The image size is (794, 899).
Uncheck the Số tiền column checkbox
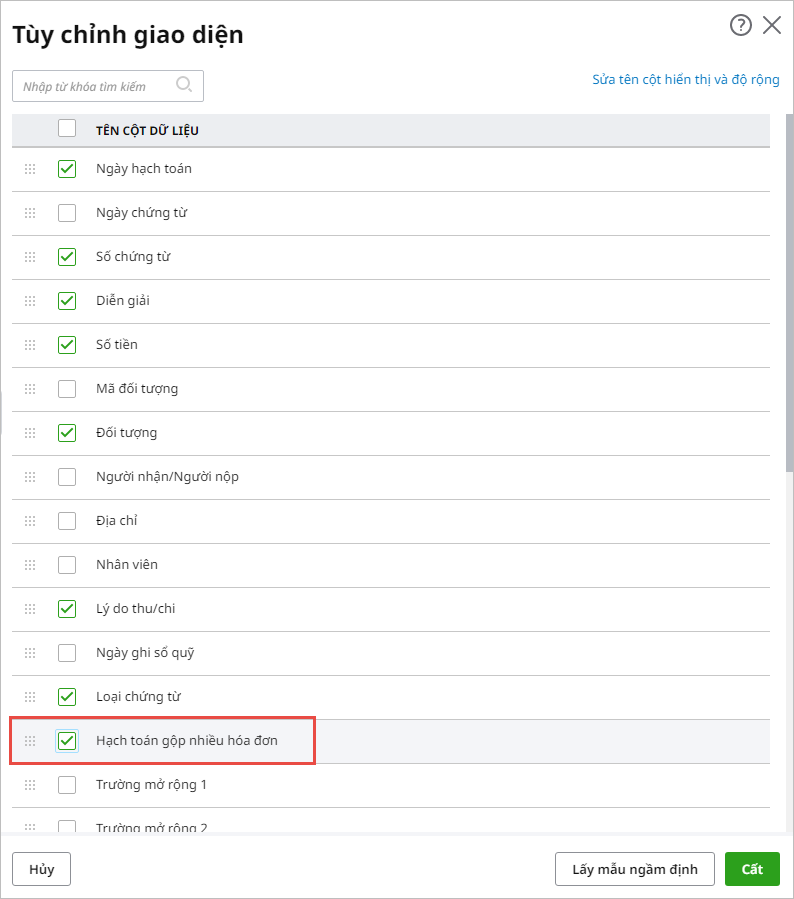click(67, 345)
